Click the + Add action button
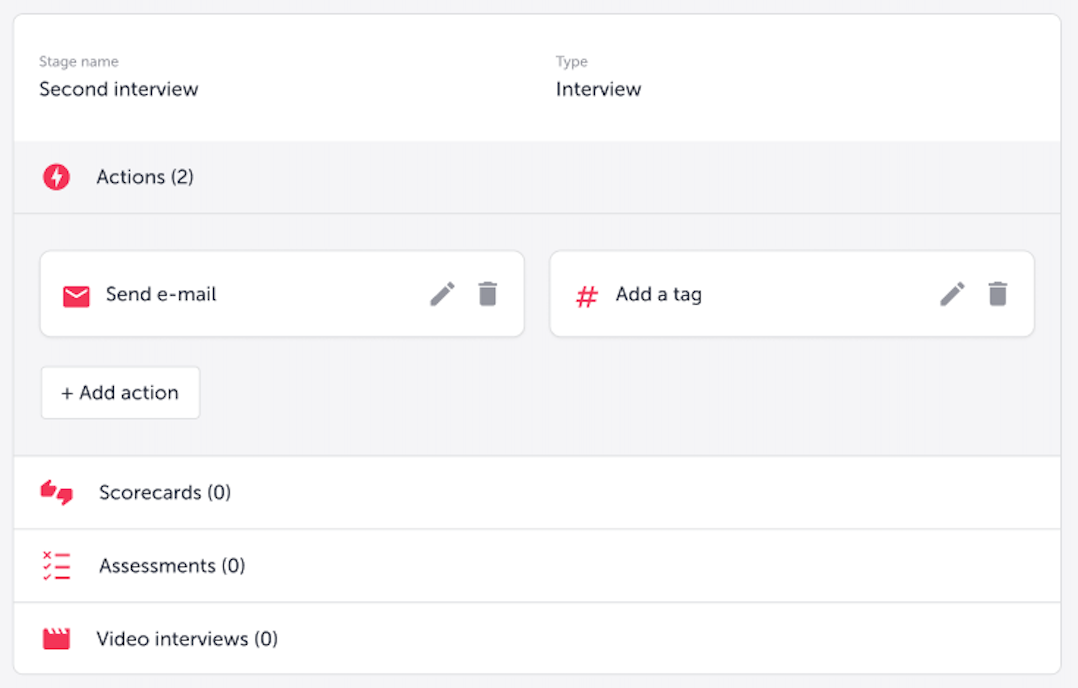1078x688 pixels. coord(120,392)
